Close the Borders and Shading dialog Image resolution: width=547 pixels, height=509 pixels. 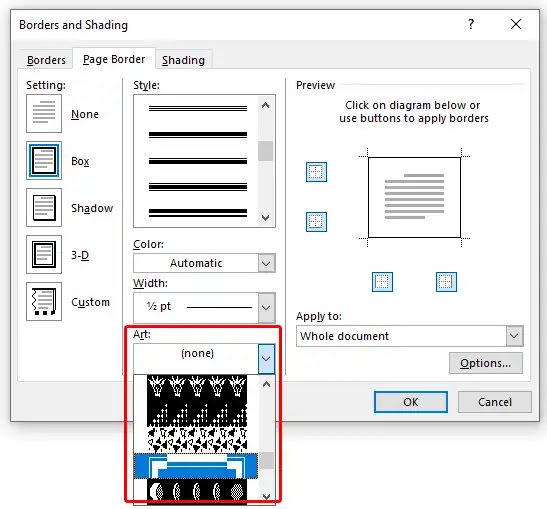(516, 24)
